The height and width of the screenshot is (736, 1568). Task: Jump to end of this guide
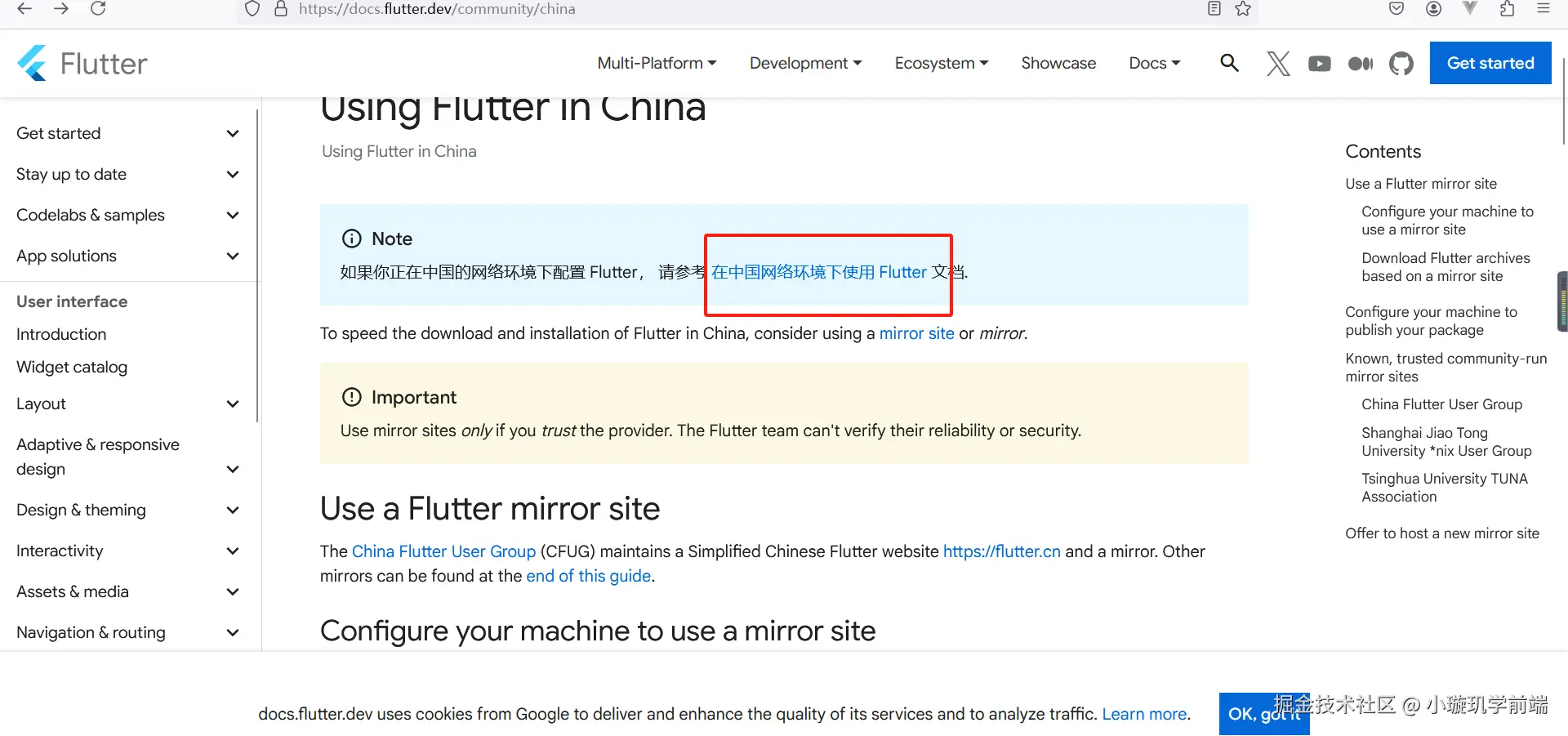pyautogui.click(x=589, y=576)
